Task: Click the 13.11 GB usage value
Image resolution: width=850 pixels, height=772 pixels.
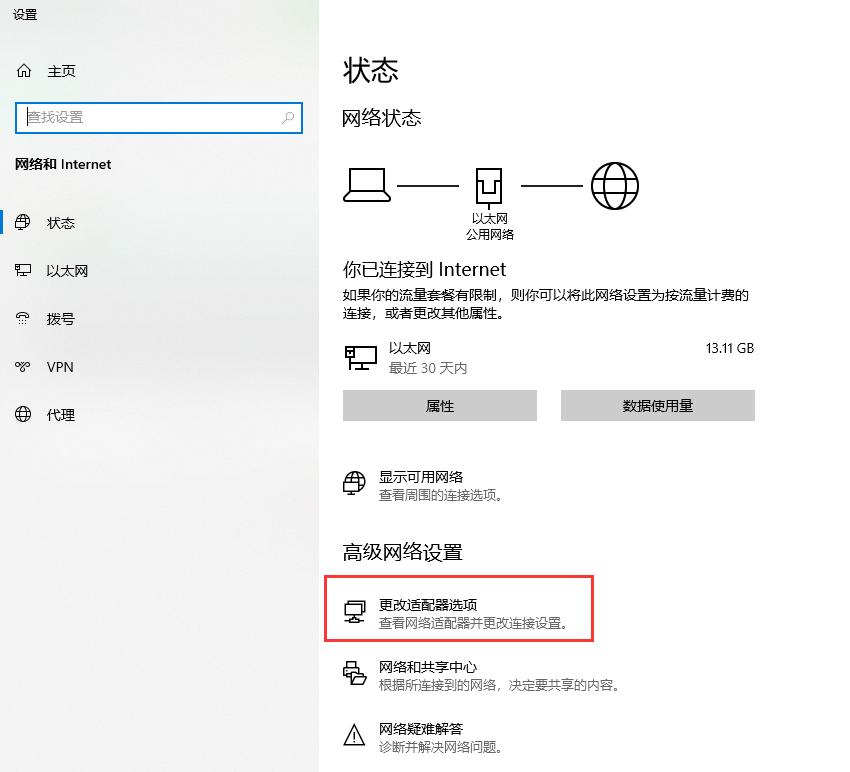Action: [730, 348]
